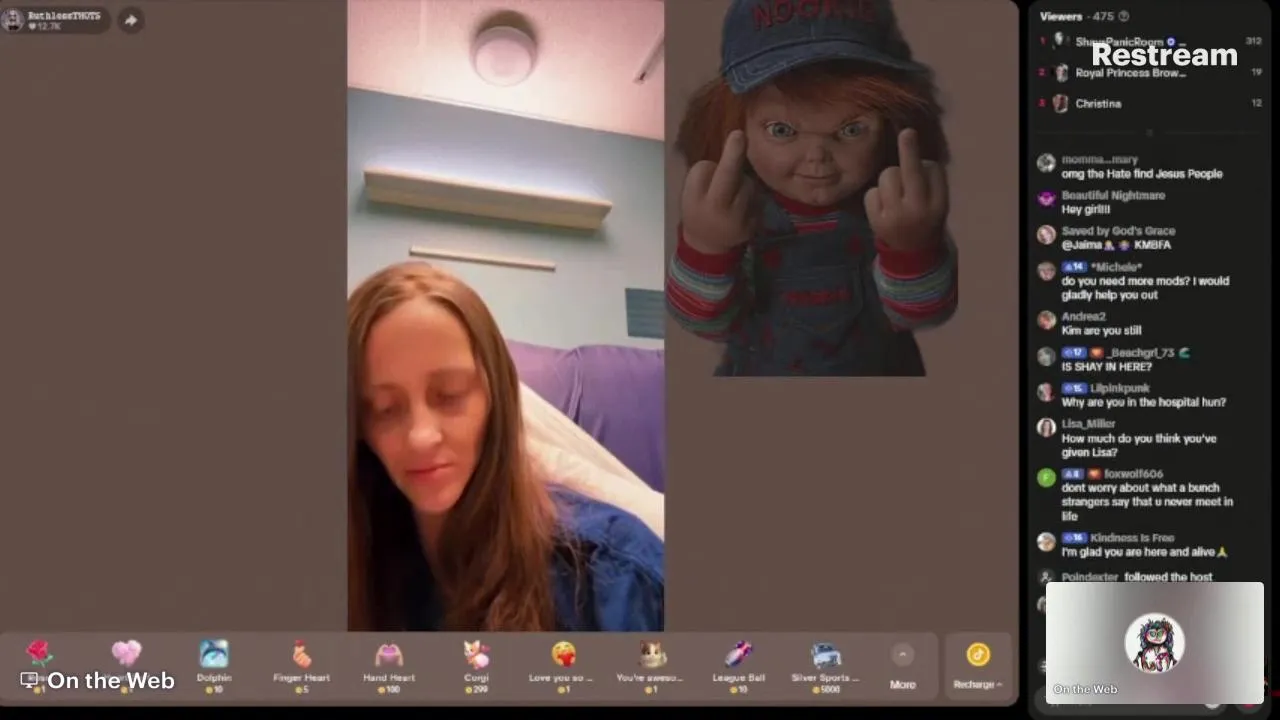The width and height of the screenshot is (1280, 720).
Task: Send the Dolphin gift
Action: point(214,664)
